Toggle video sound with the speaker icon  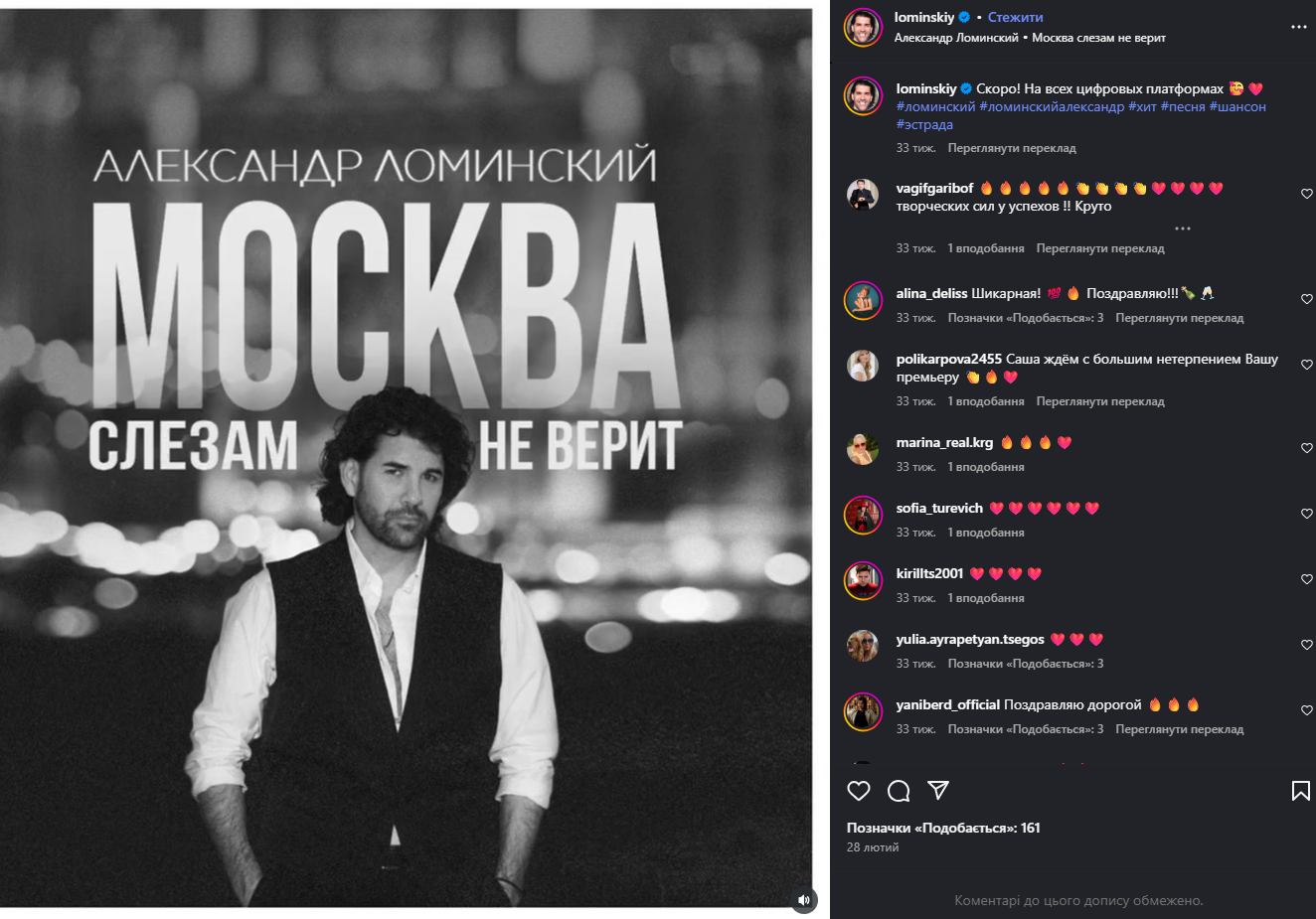coord(804,900)
